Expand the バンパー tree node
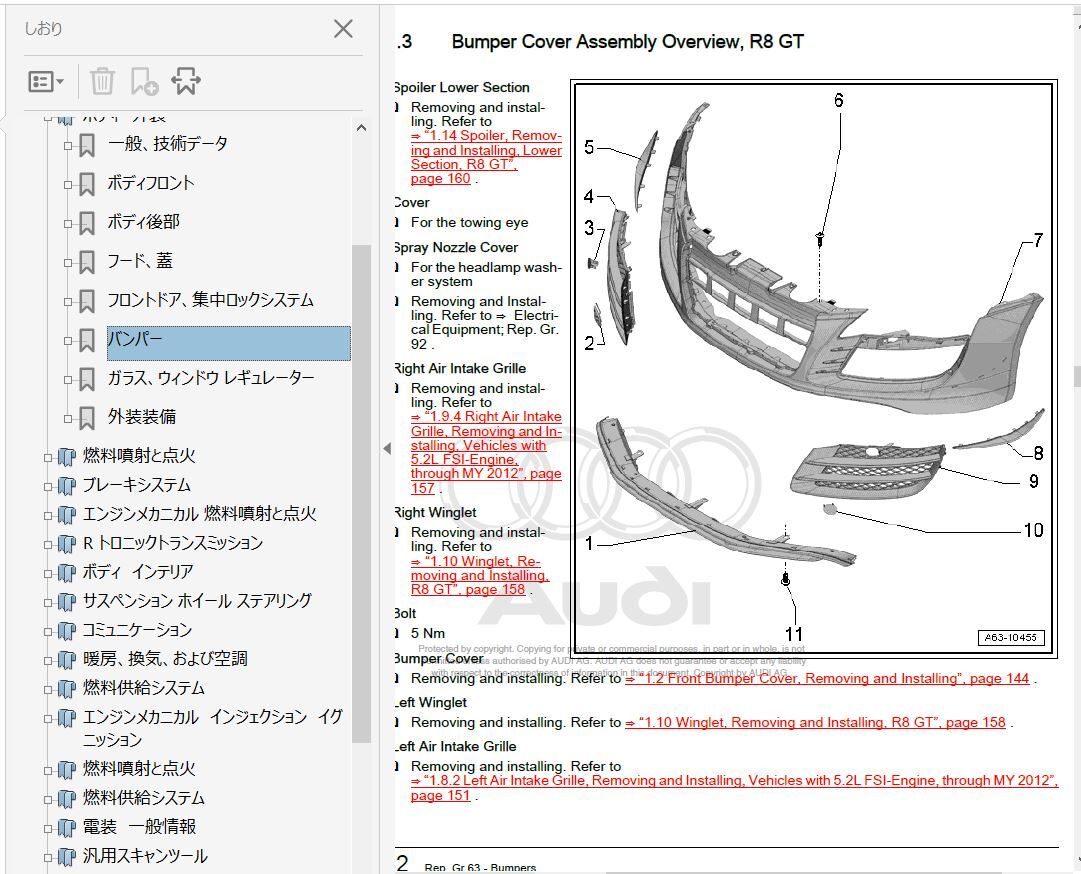1081x874 pixels. pyautogui.click(x=68, y=341)
